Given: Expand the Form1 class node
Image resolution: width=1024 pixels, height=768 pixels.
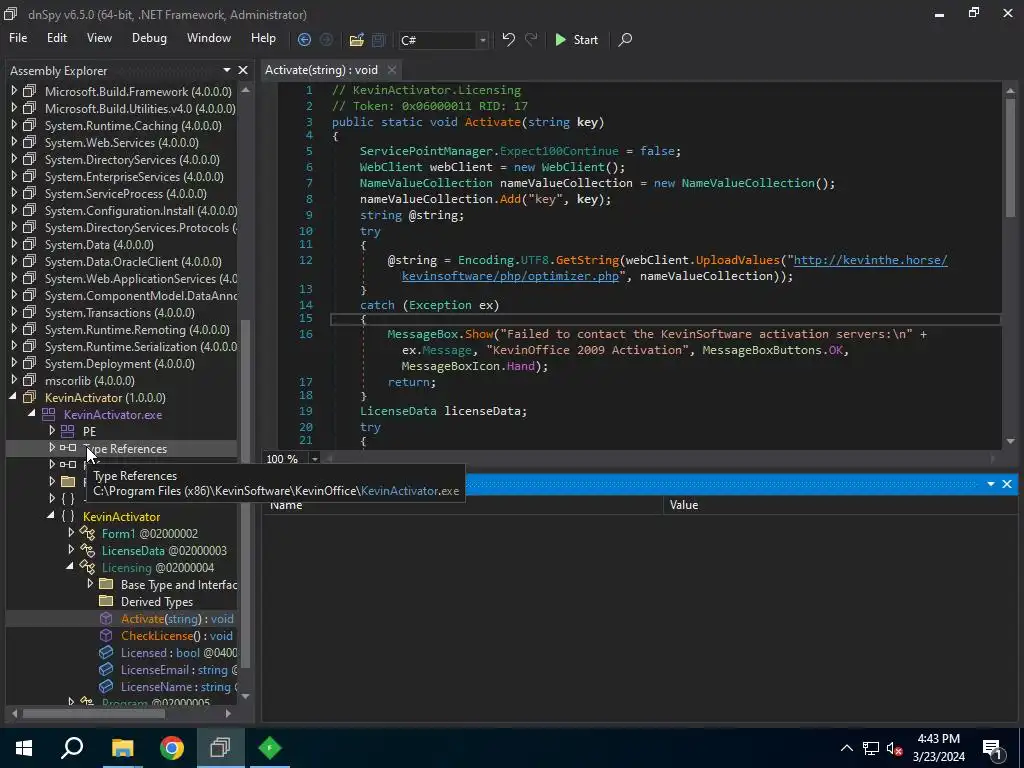Looking at the screenshot, I should (71, 532).
